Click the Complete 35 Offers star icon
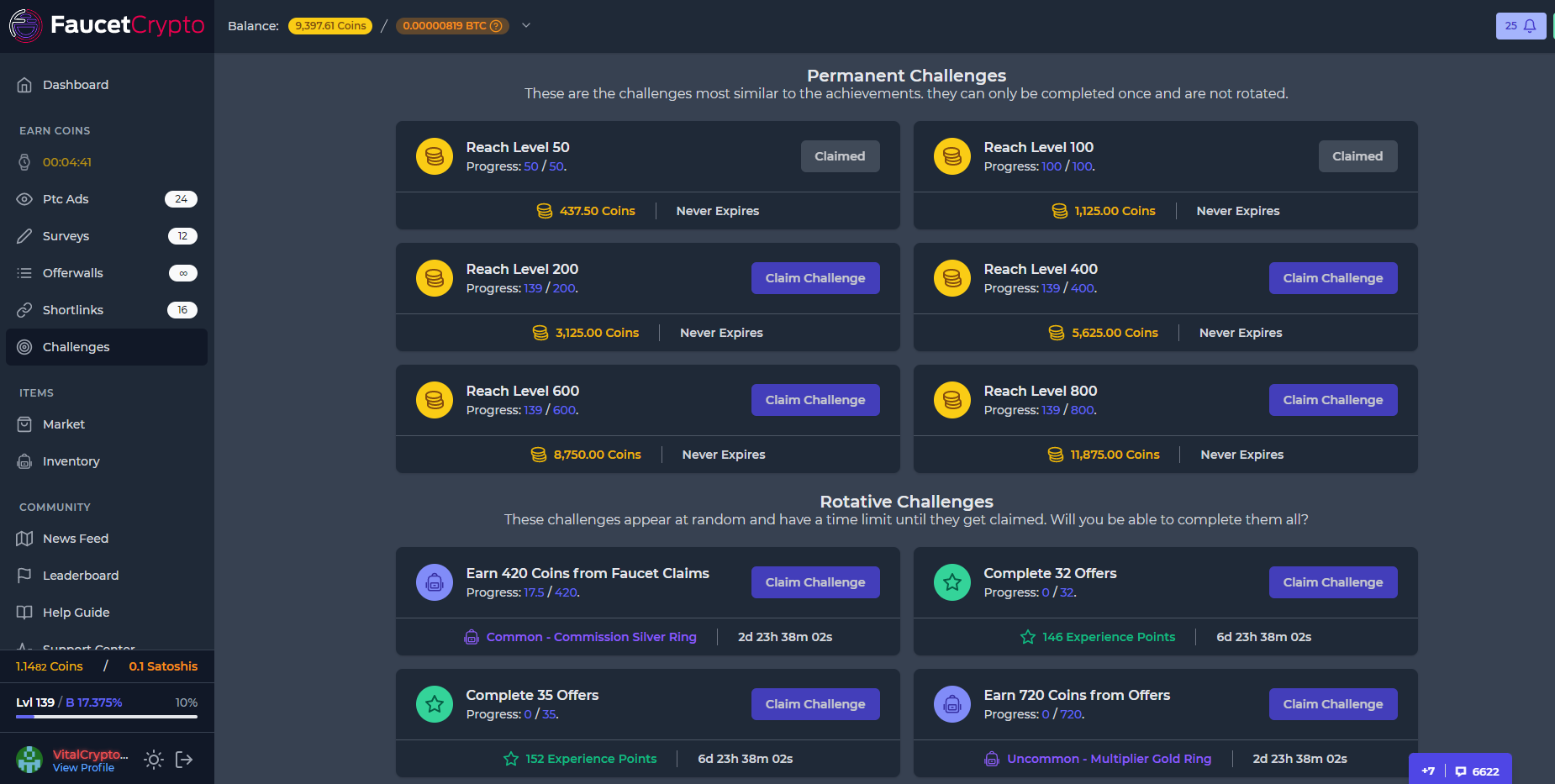 tap(435, 704)
